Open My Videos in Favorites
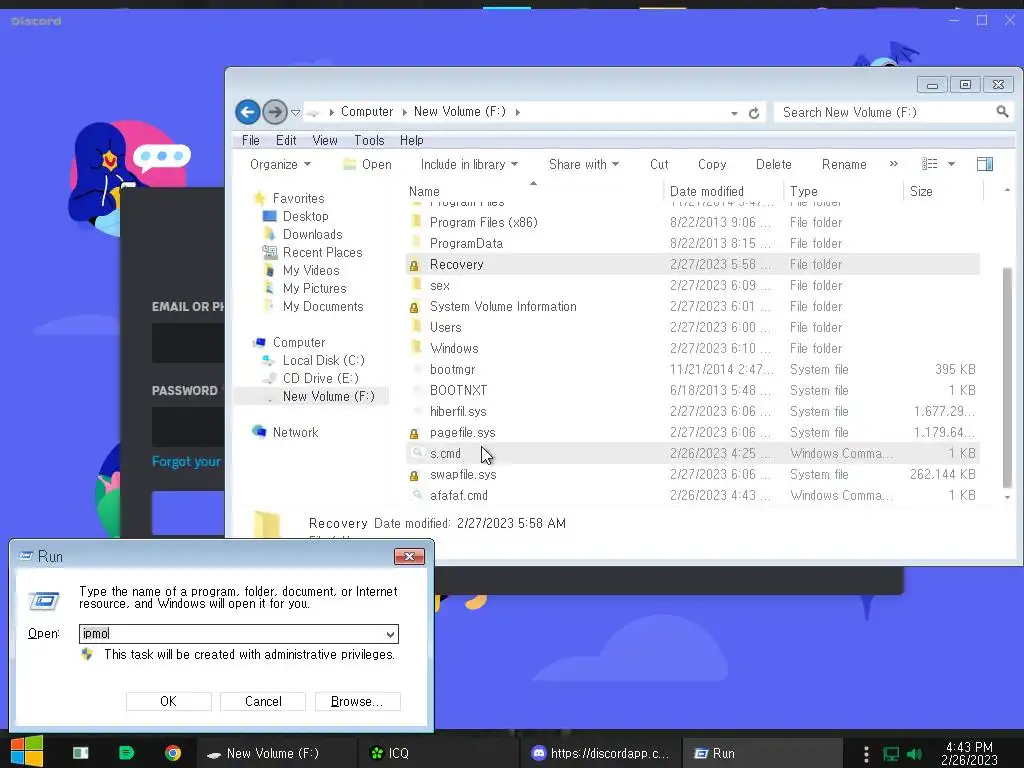Viewport: 1024px width, 768px height. click(x=311, y=270)
